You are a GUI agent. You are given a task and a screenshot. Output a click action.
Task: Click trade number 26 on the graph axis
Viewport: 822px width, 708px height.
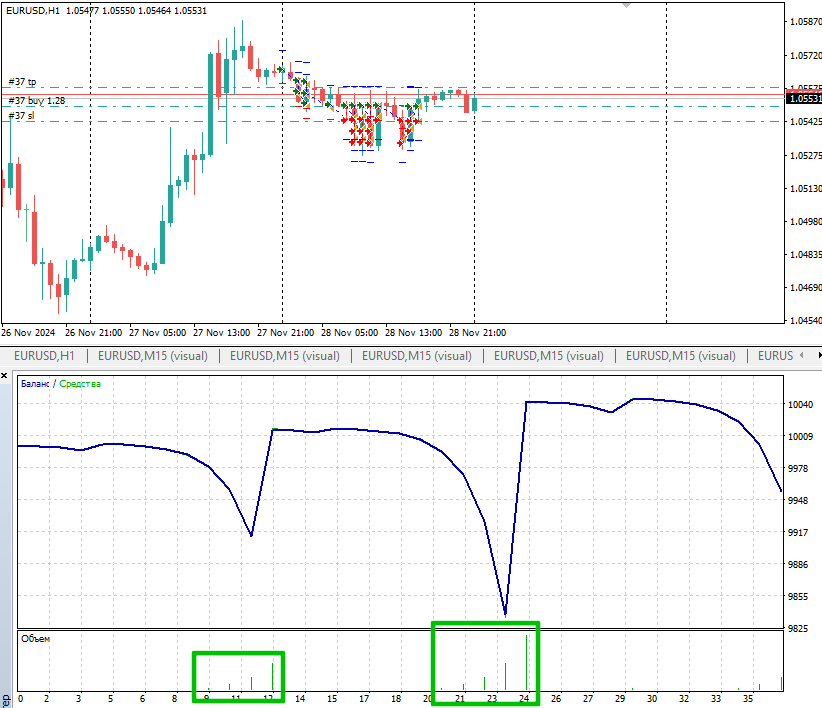point(556,699)
